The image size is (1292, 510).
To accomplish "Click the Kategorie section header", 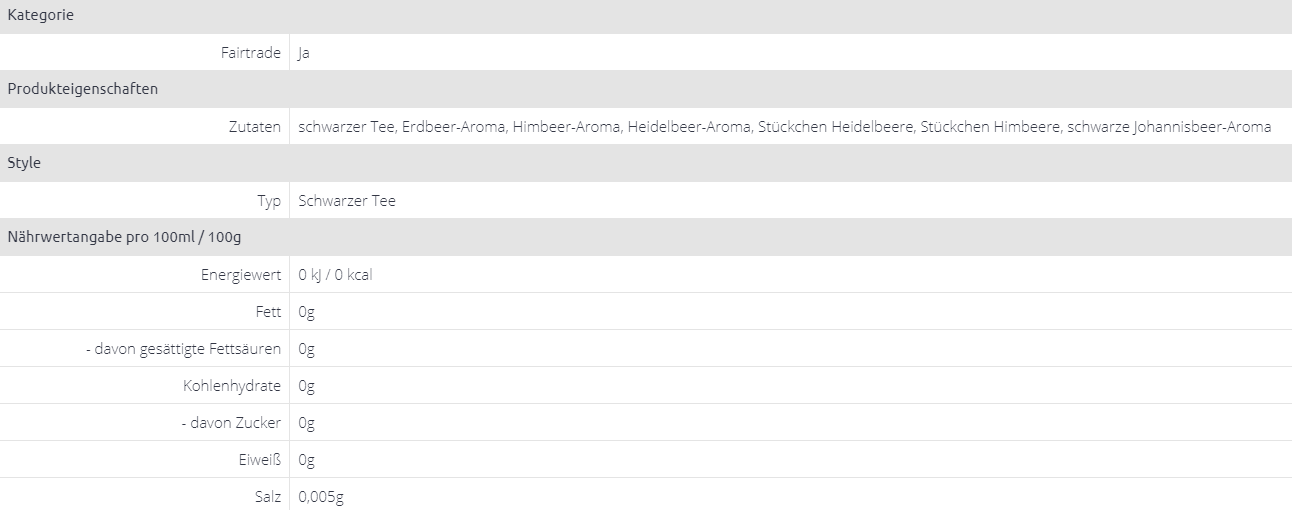I will (x=41, y=15).
